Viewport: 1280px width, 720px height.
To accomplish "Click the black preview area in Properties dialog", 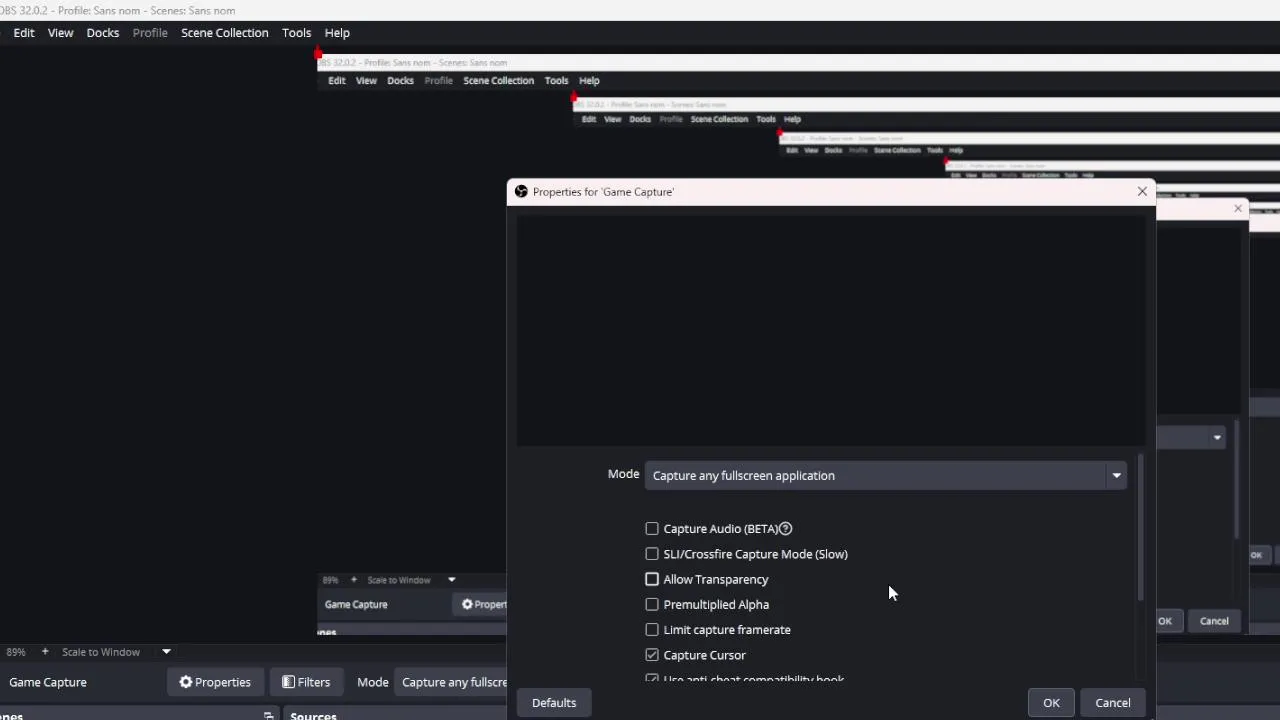I will [x=830, y=330].
